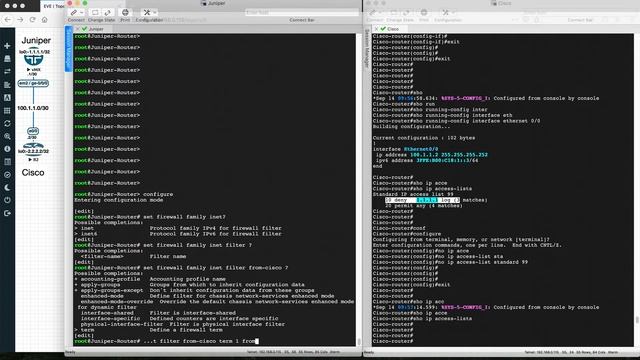Select the EVE browser tab
The image size is (640, 360).
point(52,6)
